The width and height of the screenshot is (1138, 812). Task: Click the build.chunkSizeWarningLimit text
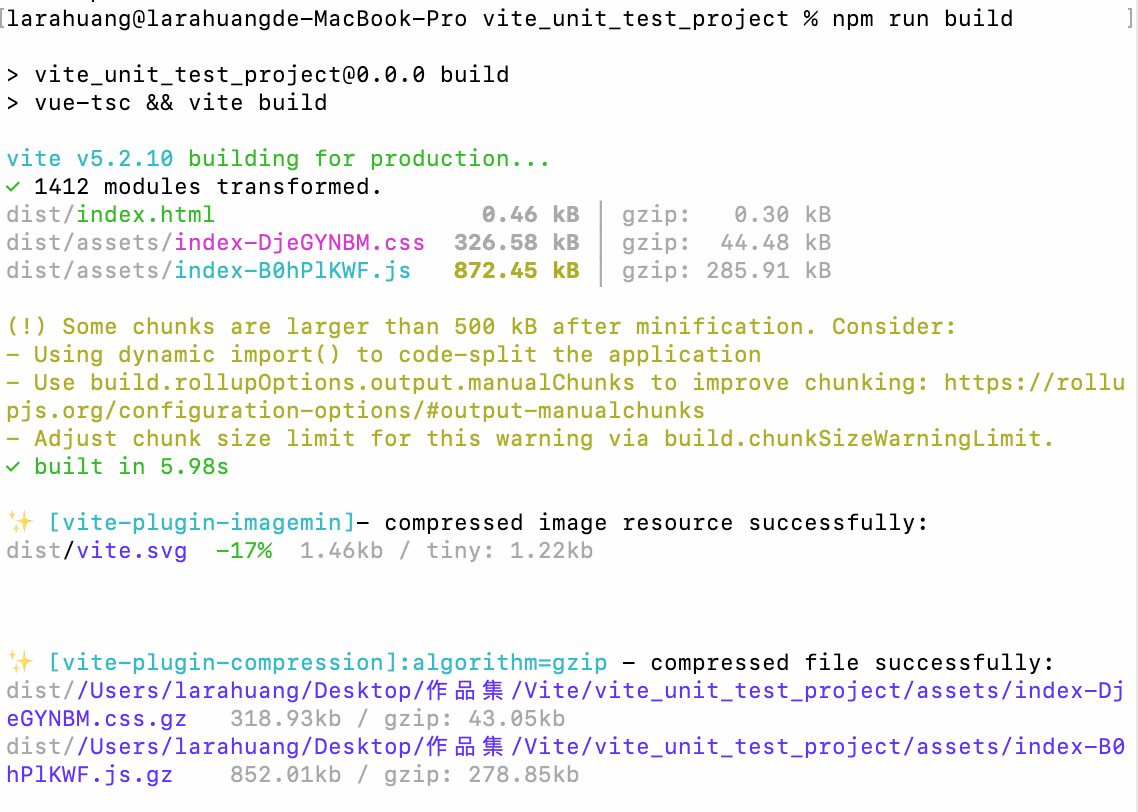pos(859,439)
